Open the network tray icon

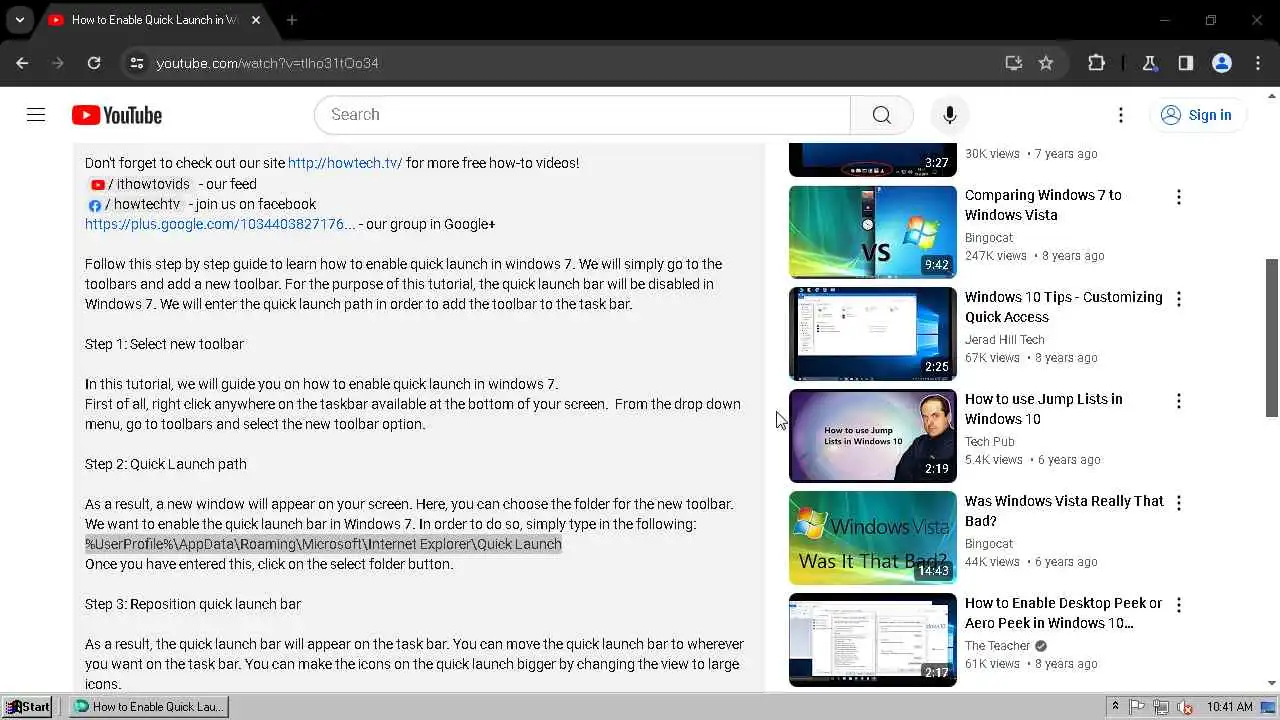pyautogui.click(x=1161, y=707)
